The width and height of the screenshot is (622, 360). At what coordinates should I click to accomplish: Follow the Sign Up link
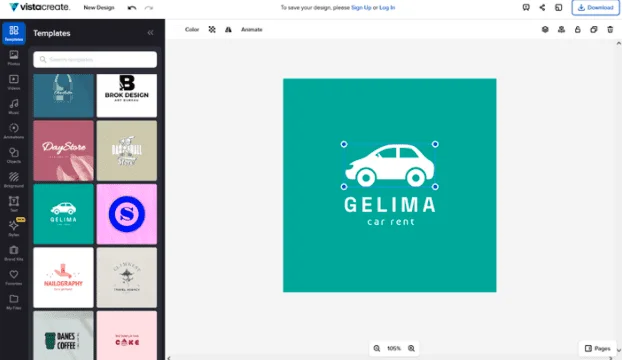[361, 8]
